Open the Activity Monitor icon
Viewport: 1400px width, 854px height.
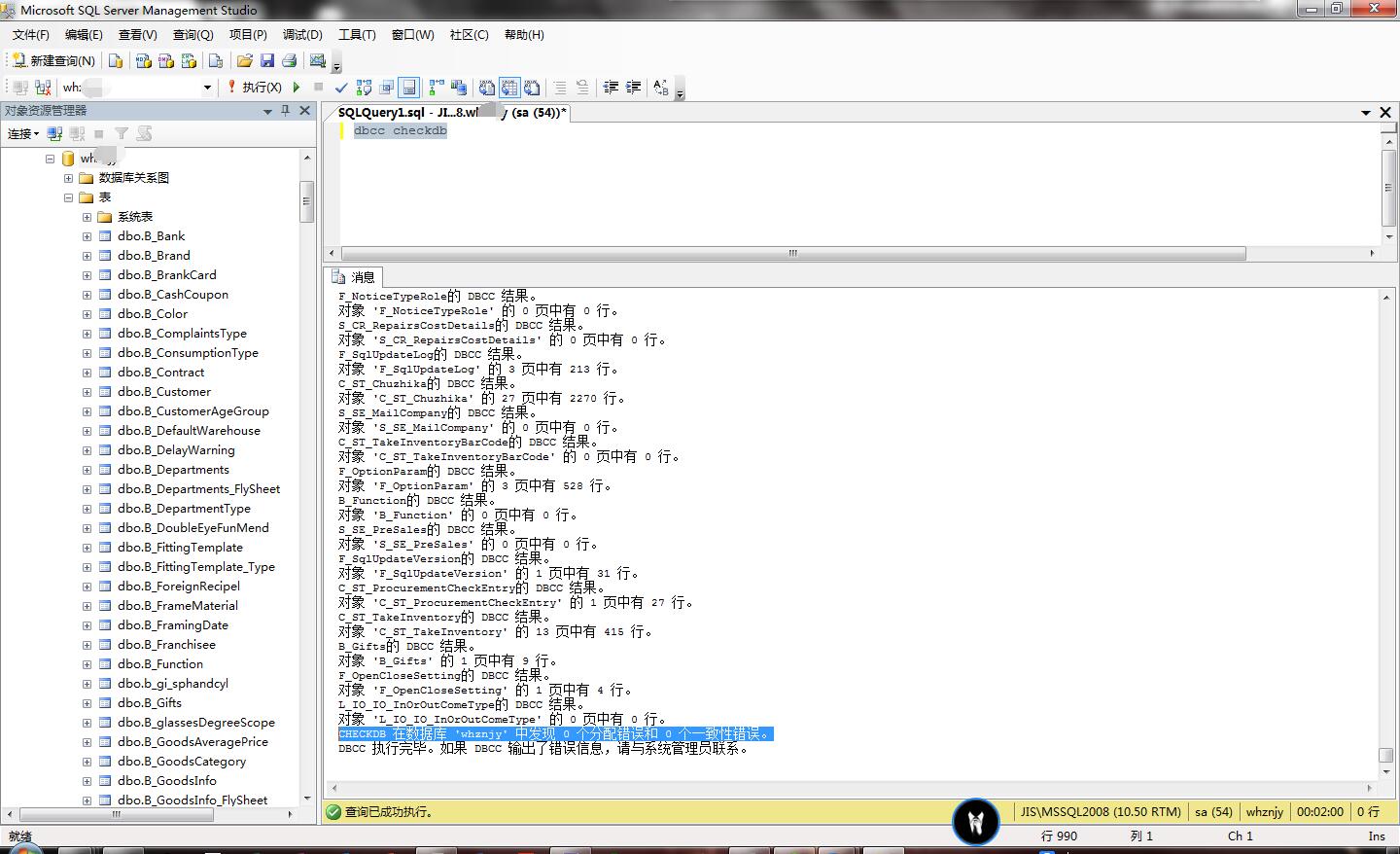(317, 60)
